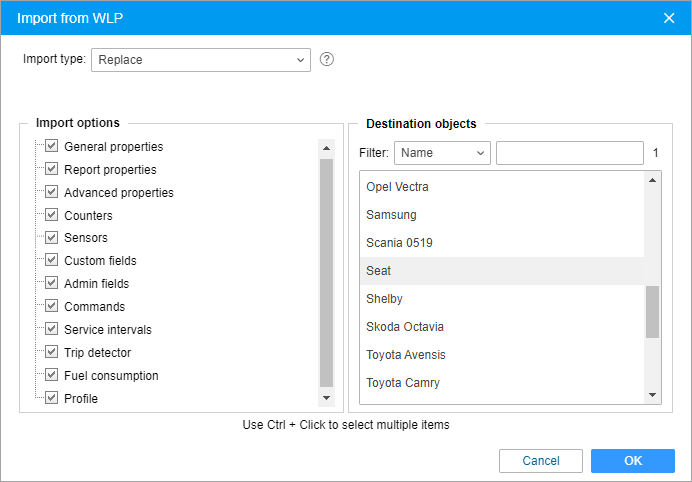The image size is (692, 482).
Task: Click the filter text input field
Action: (x=570, y=153)
